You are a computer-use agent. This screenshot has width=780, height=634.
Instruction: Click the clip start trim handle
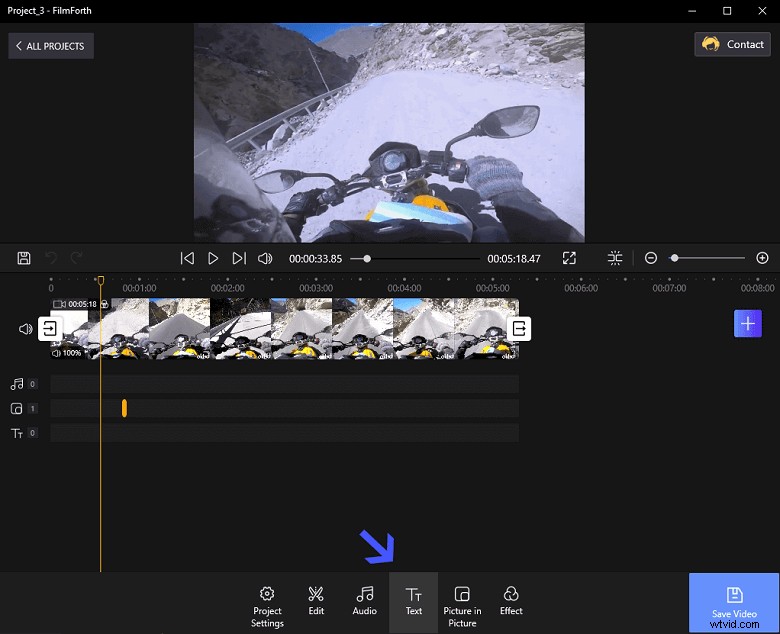pos(50,328)
